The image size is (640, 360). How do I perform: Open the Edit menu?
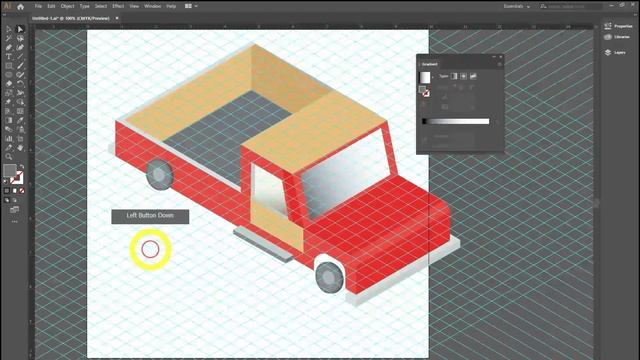tap(51, 7)
